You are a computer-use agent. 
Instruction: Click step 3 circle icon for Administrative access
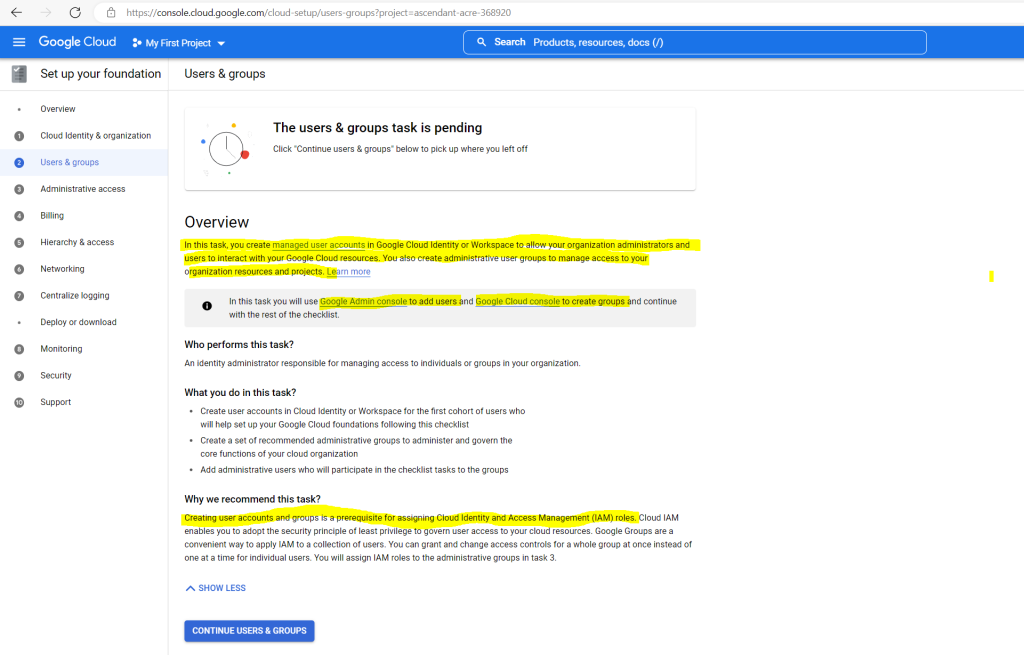(19, 189)
